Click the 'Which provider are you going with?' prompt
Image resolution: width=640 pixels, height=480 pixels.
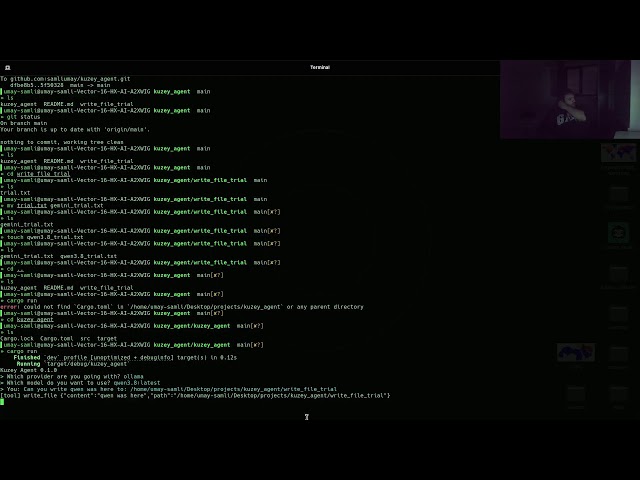pyautogui.click(x=72, y=376)
